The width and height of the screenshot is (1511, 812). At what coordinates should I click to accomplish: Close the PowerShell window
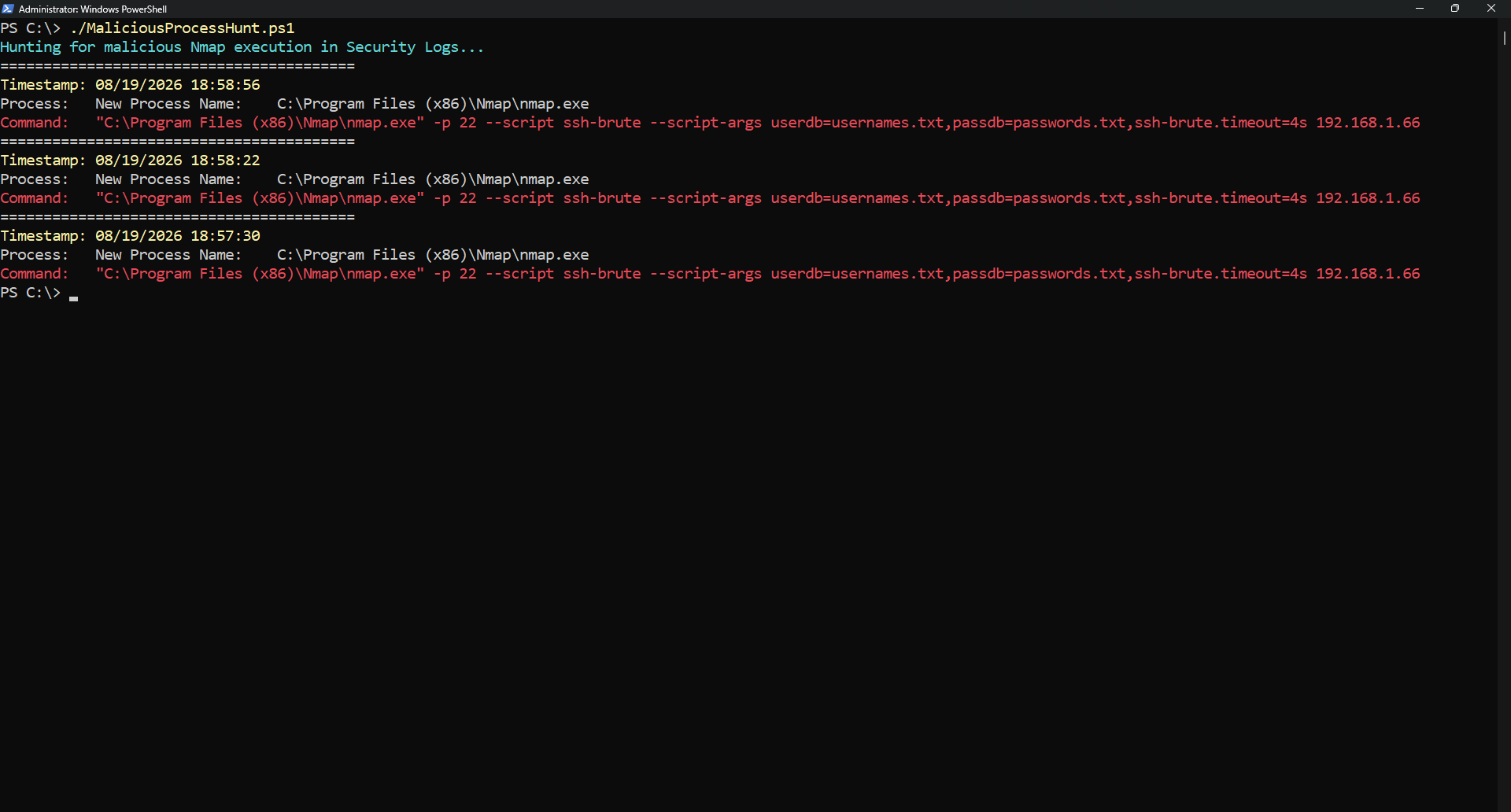point(1491,9)
